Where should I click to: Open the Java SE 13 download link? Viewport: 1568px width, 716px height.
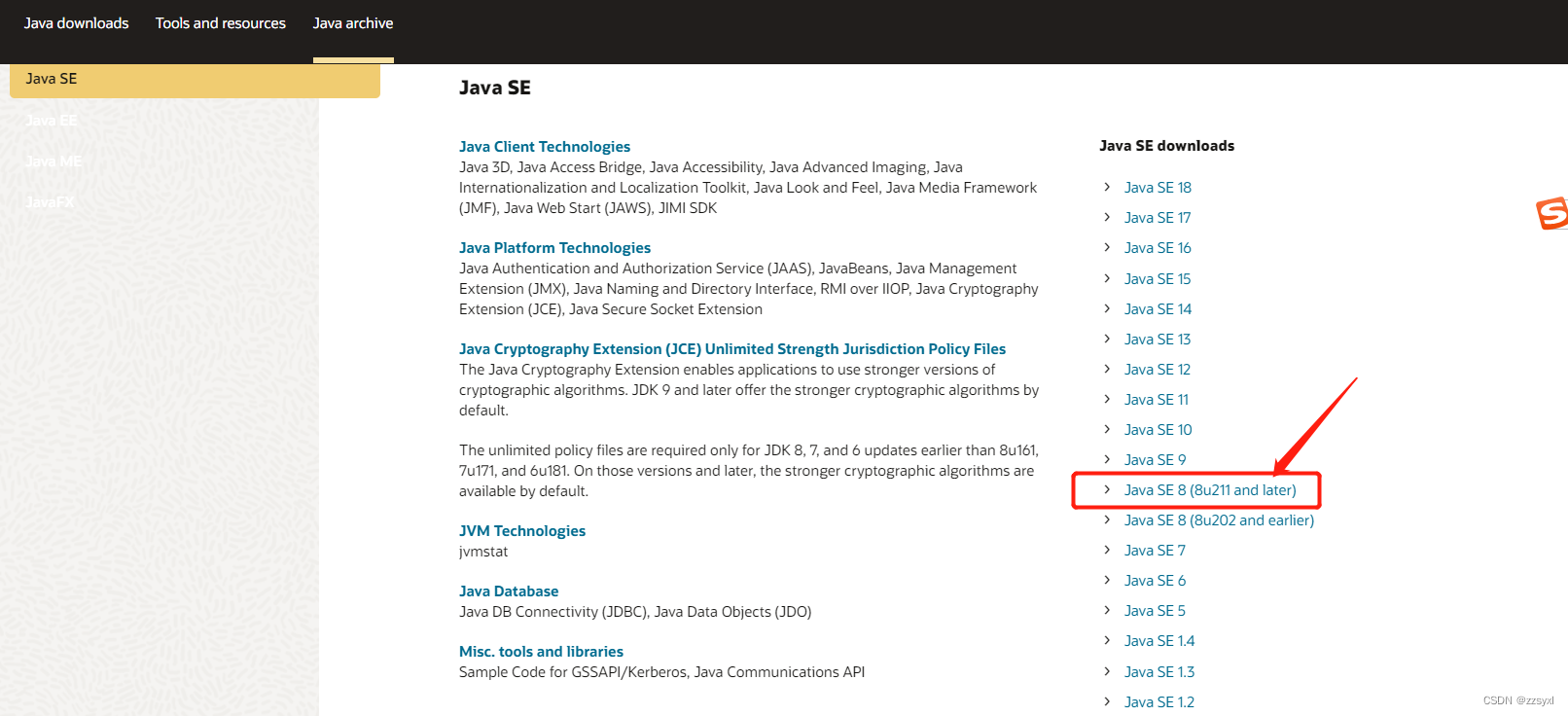click(x=1158, y=340)
